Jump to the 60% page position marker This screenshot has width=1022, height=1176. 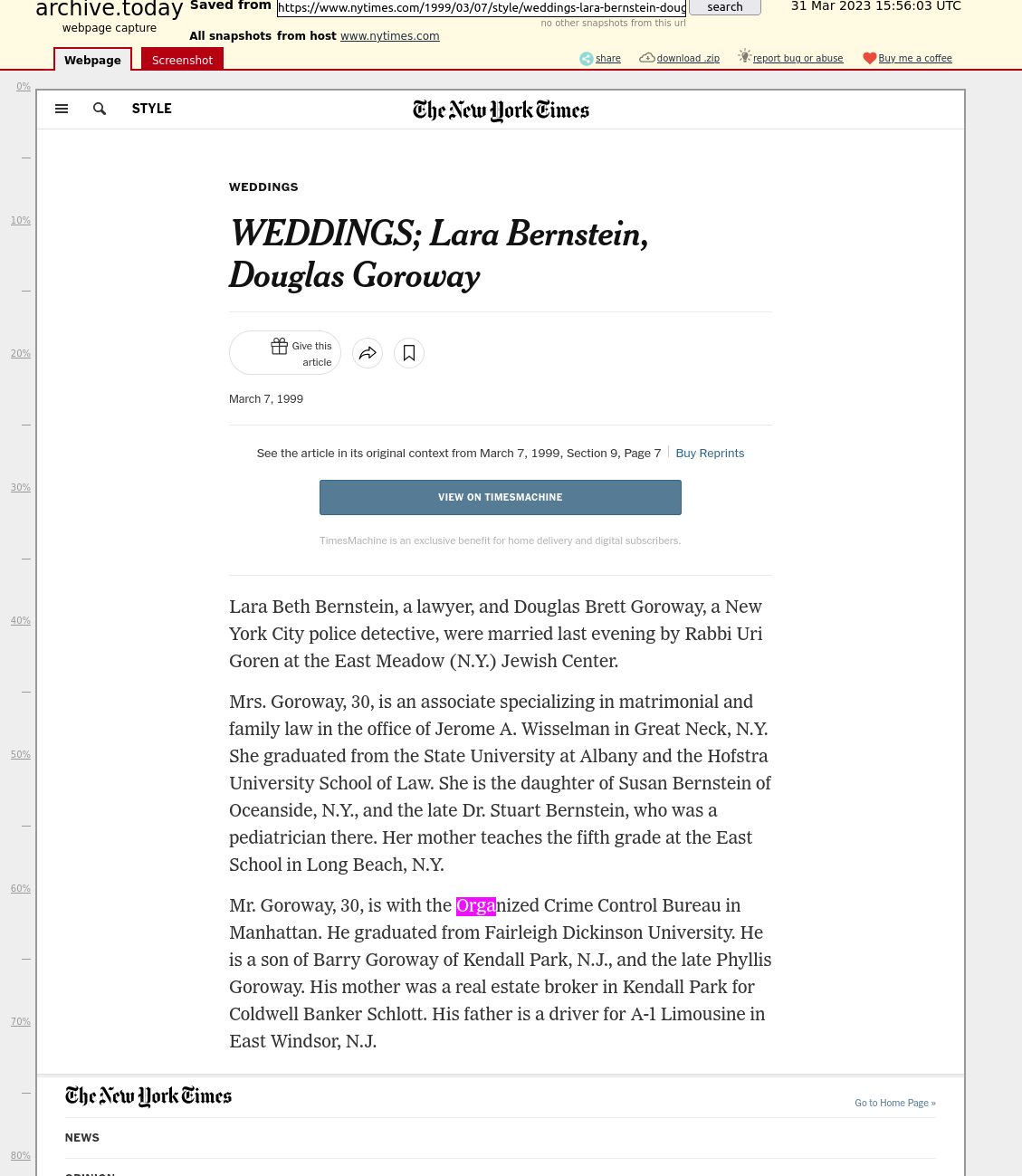[x=21, y=889]
